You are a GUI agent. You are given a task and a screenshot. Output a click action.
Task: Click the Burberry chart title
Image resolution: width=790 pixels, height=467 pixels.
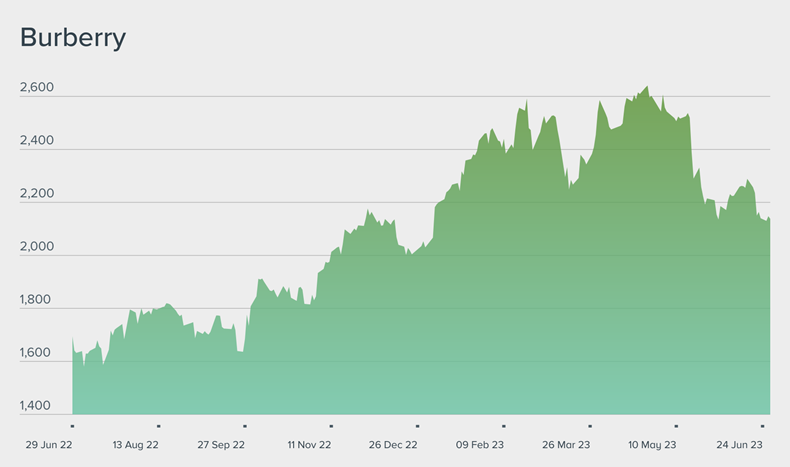(x=73, y=38)
